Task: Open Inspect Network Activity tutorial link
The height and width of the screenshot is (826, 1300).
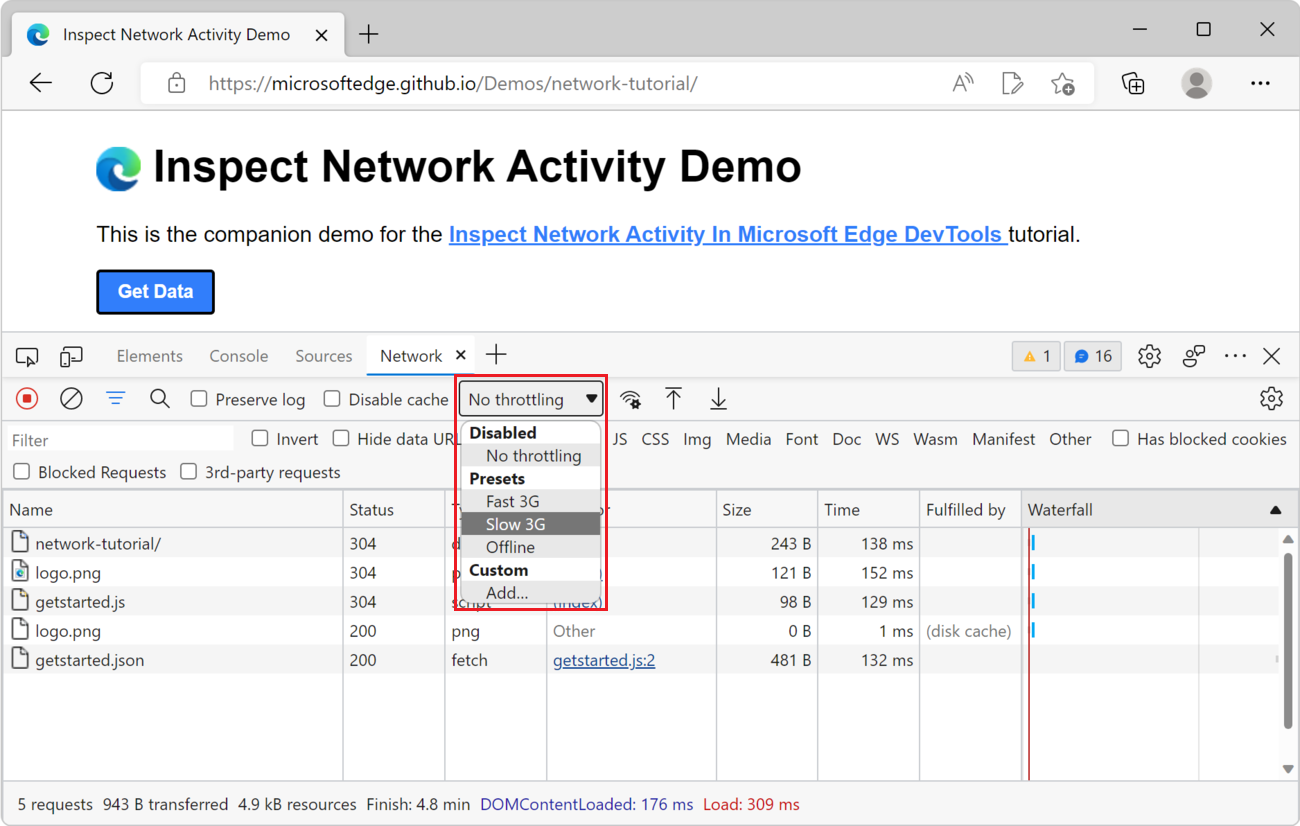Action: click(x=729, y=235)
